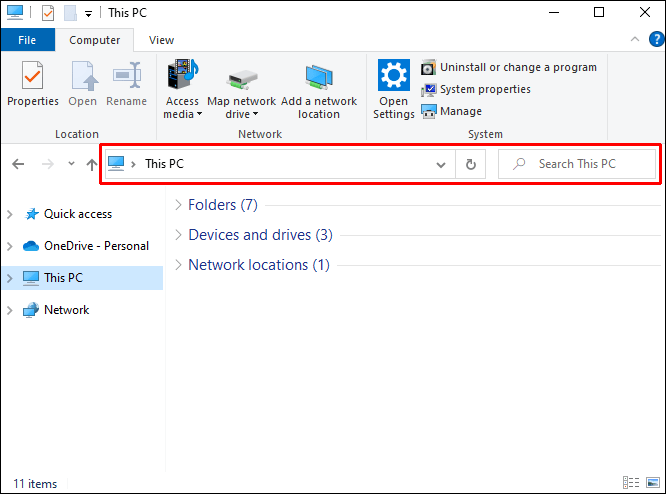Open Customize Quick Access Toolbar dropdown
The height and width of the screenshot is (494, 666).
pos(88,14)
